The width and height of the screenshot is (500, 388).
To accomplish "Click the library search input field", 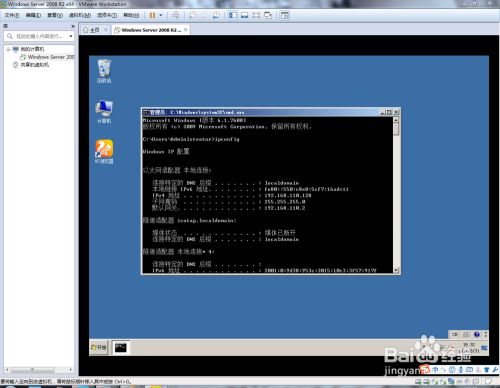I will (x=39, y=36).
